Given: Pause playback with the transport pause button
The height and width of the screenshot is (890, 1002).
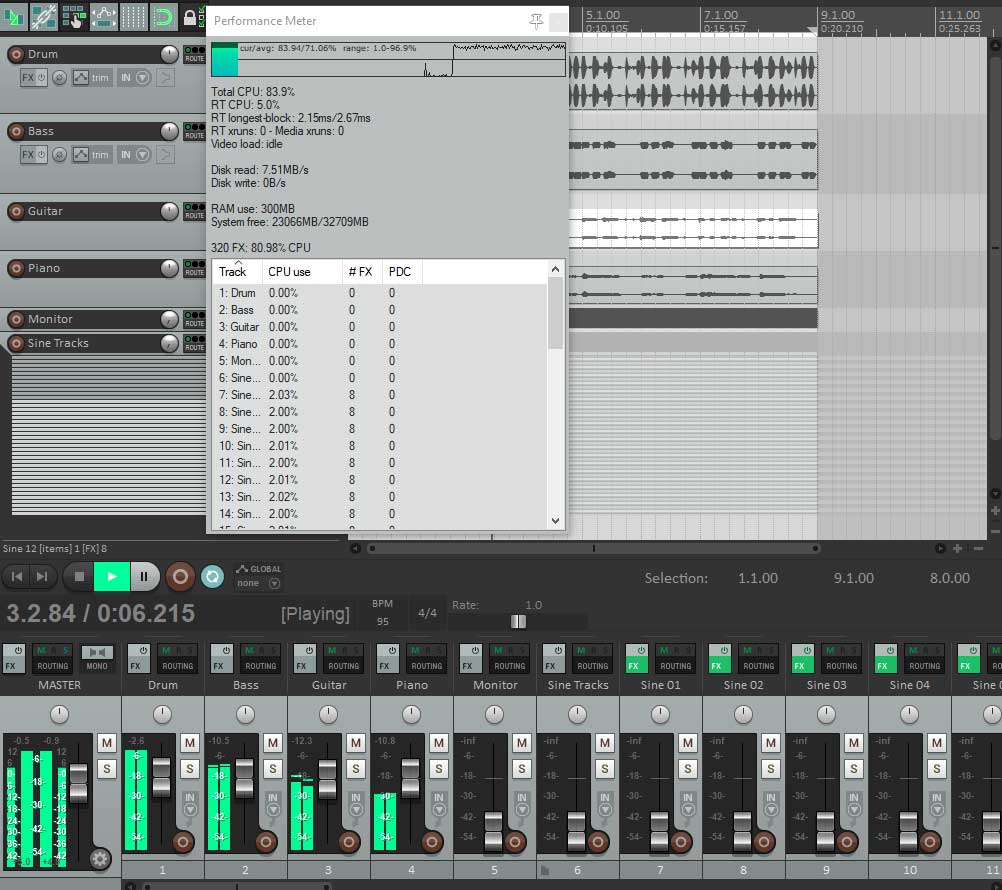Looking at the screenshot, I should coord(144,576).
